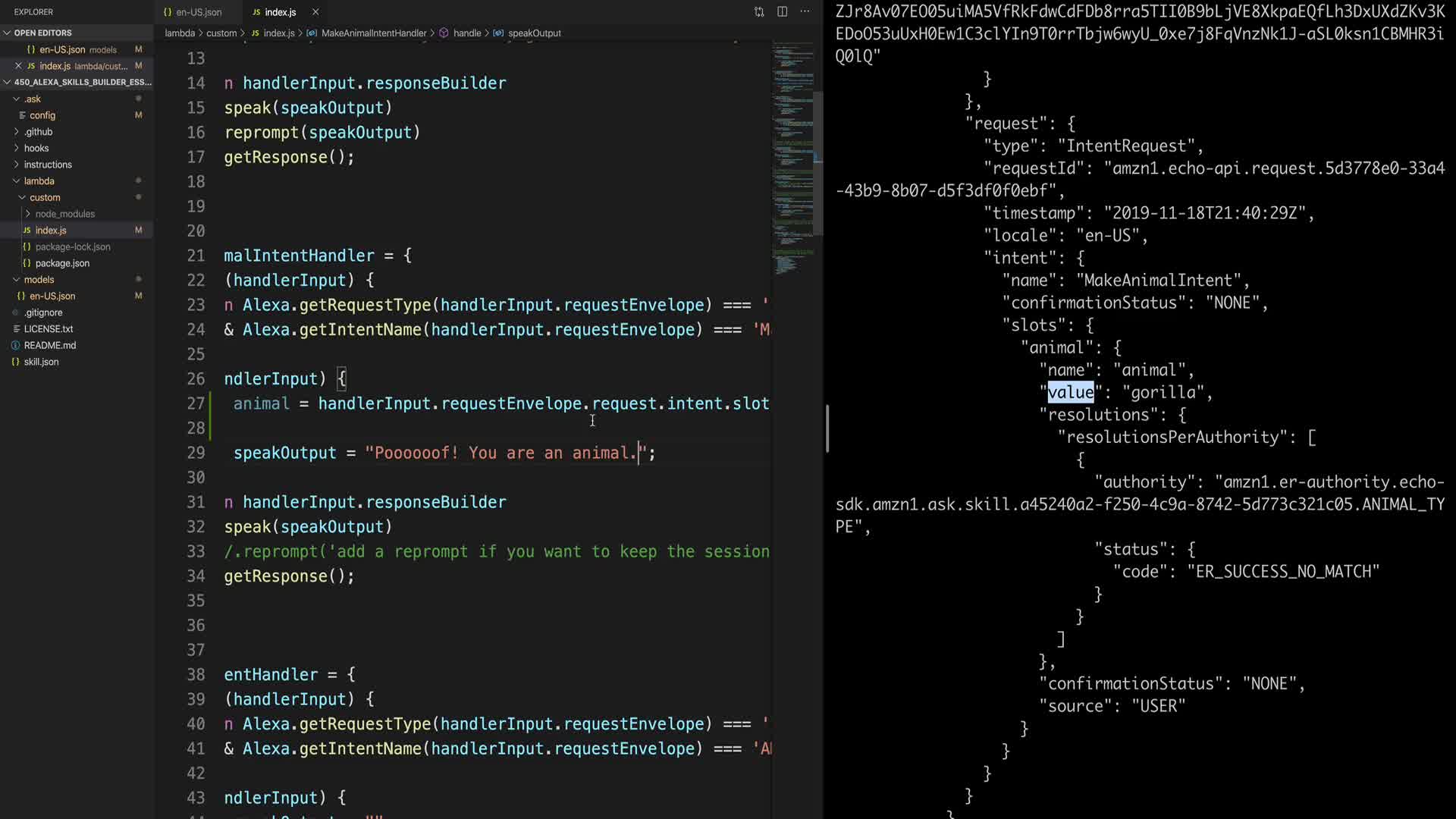Click the code minimap preview

click(792, 152)
